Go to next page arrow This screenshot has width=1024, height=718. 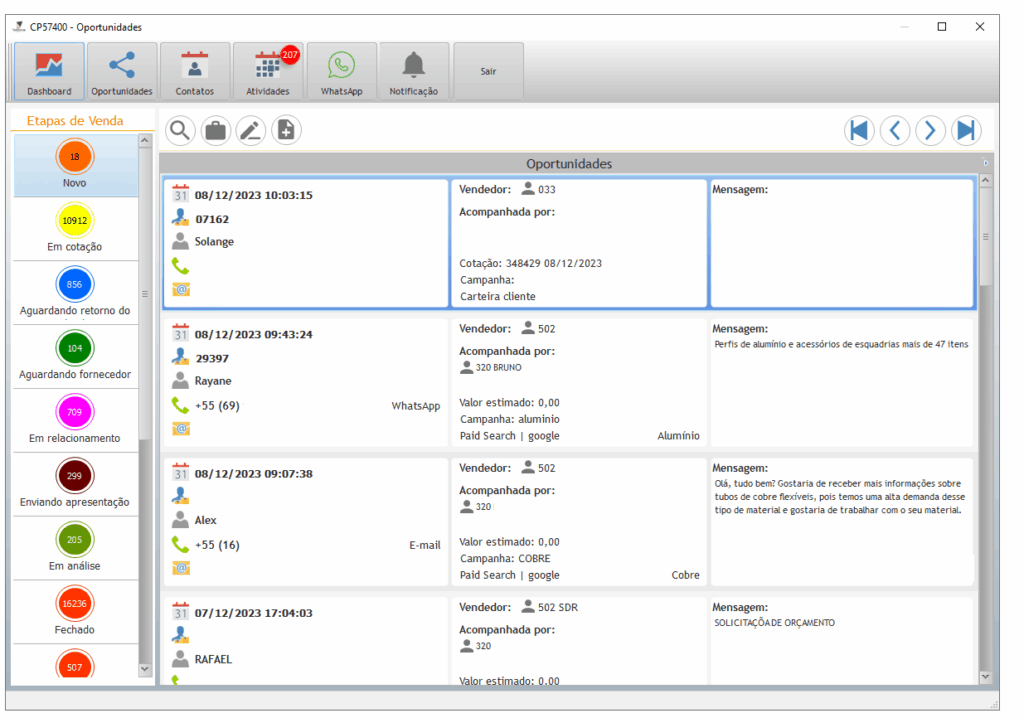tap(931, 130)
